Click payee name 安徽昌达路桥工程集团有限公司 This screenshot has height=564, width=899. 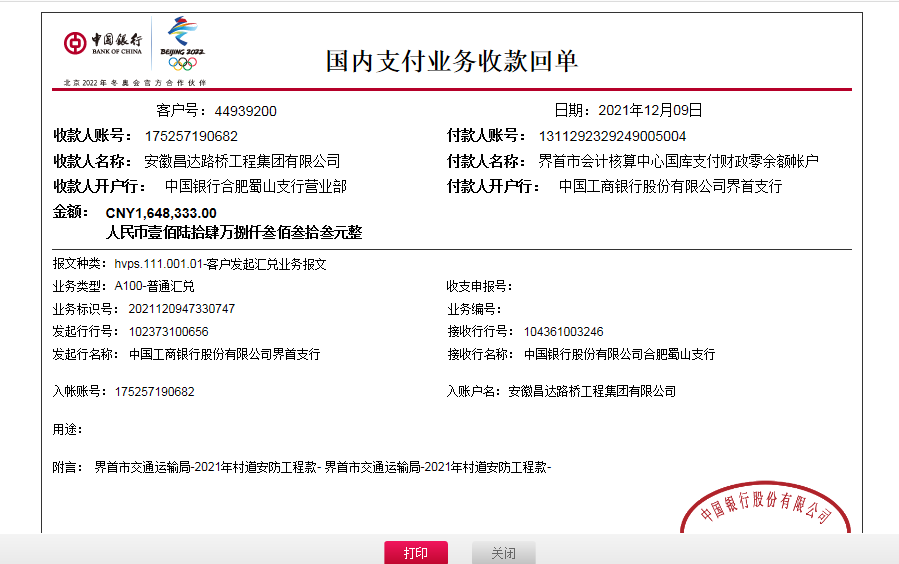pyautogui.click(x=242, y=161)
